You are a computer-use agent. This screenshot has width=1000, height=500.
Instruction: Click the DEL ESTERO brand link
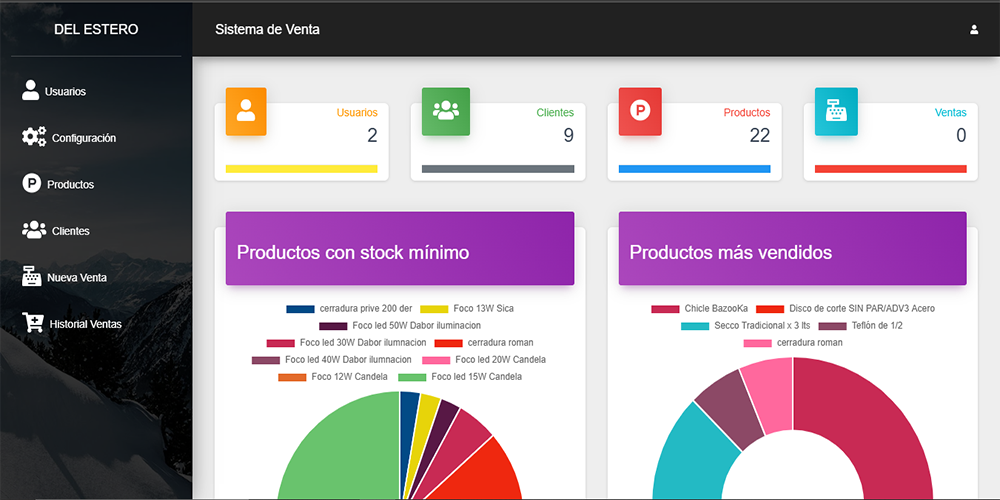(96, 29)
